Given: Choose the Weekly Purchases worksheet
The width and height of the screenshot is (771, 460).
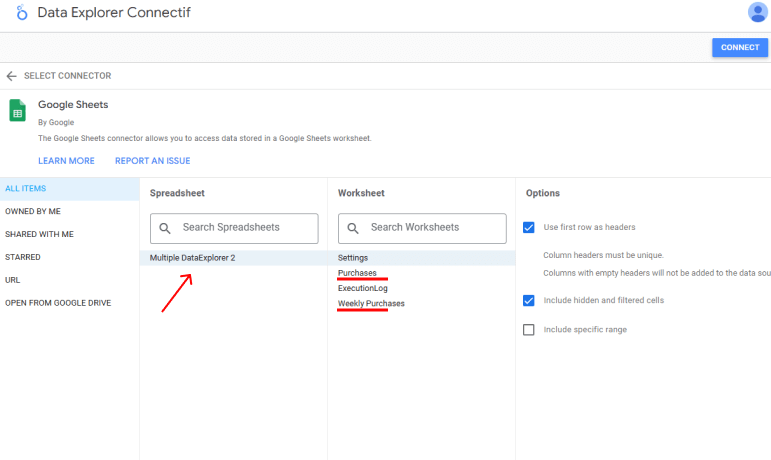Looking at the screenshot, I should pos(371,304).
